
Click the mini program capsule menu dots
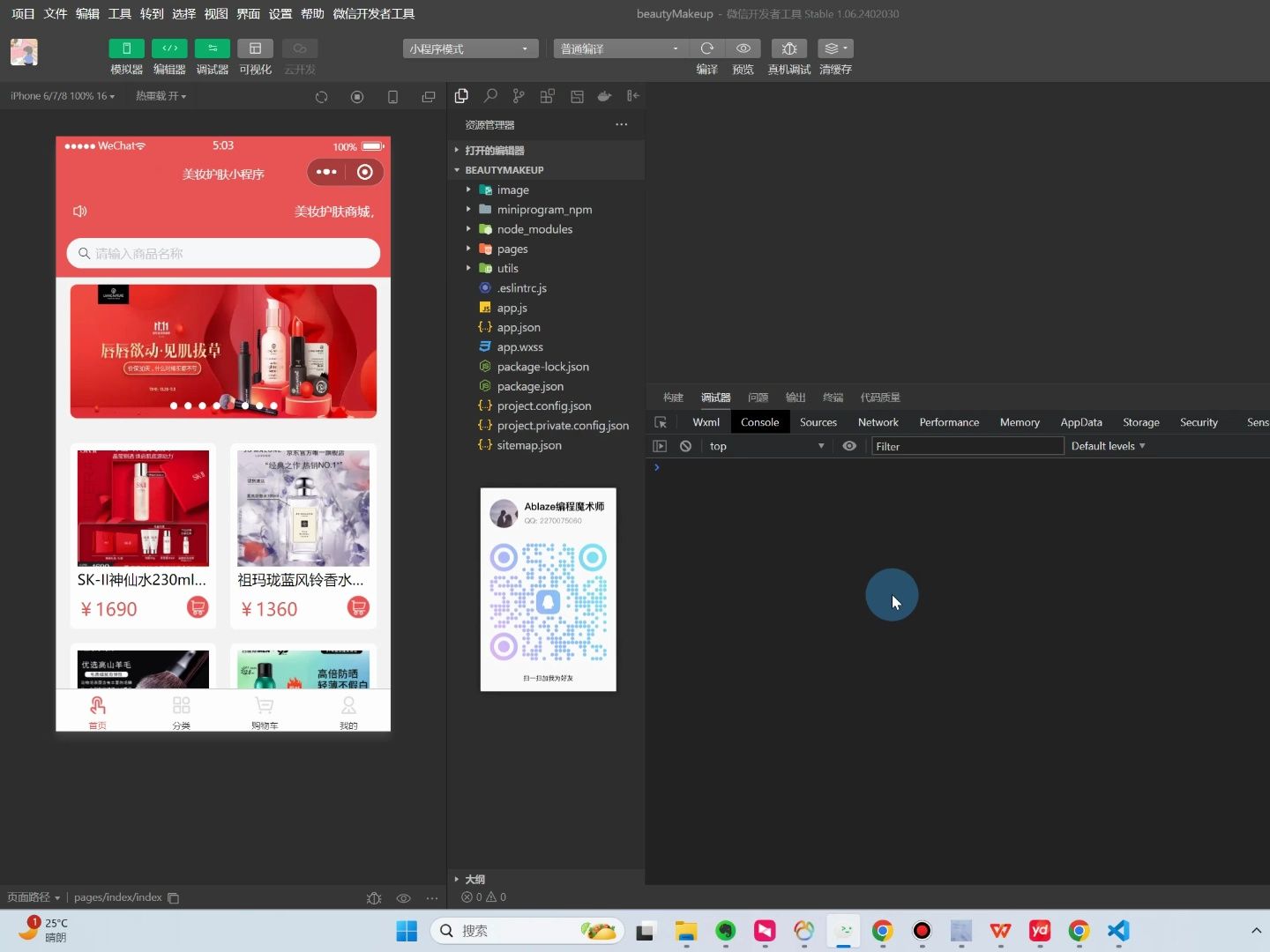pos(326,172)
